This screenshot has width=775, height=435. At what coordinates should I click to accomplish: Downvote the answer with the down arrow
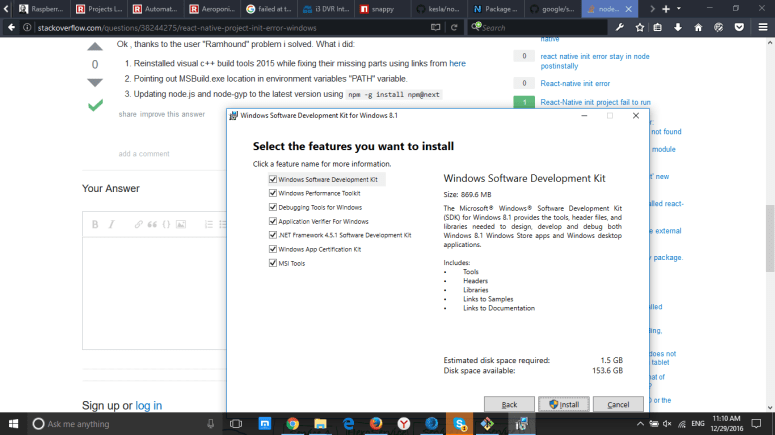(x=95, y=84)
